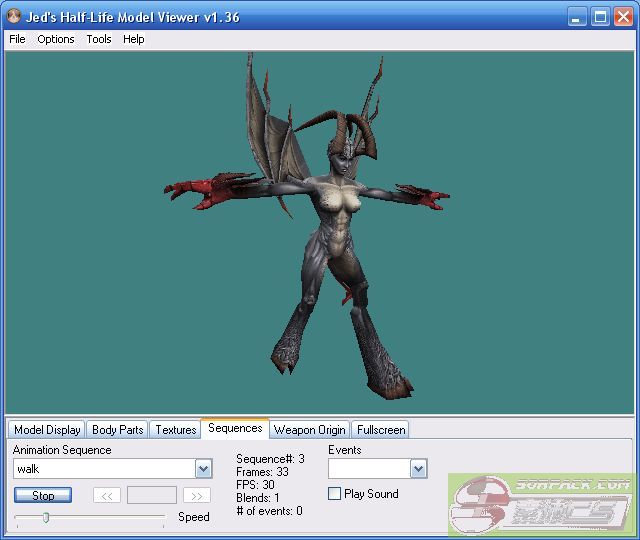Click the 'FPS: 30' text
640x540 pixels.
tap(255, 485)
